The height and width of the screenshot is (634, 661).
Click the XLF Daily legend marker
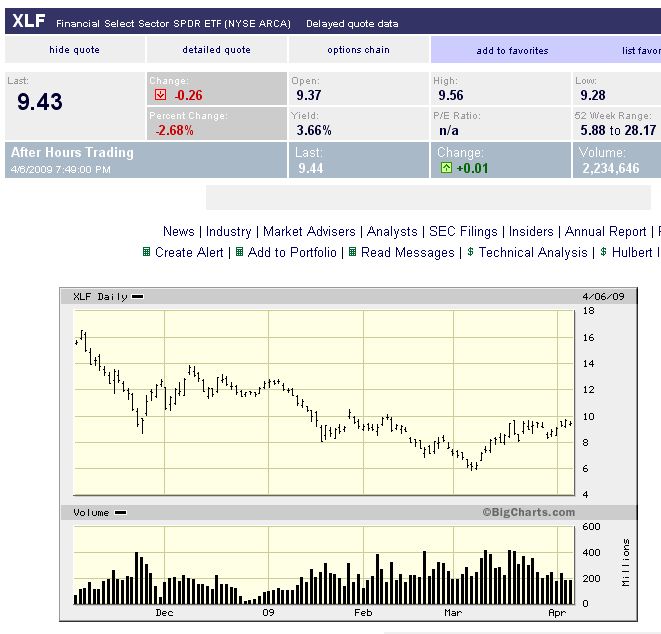click(x=137, y=296)
